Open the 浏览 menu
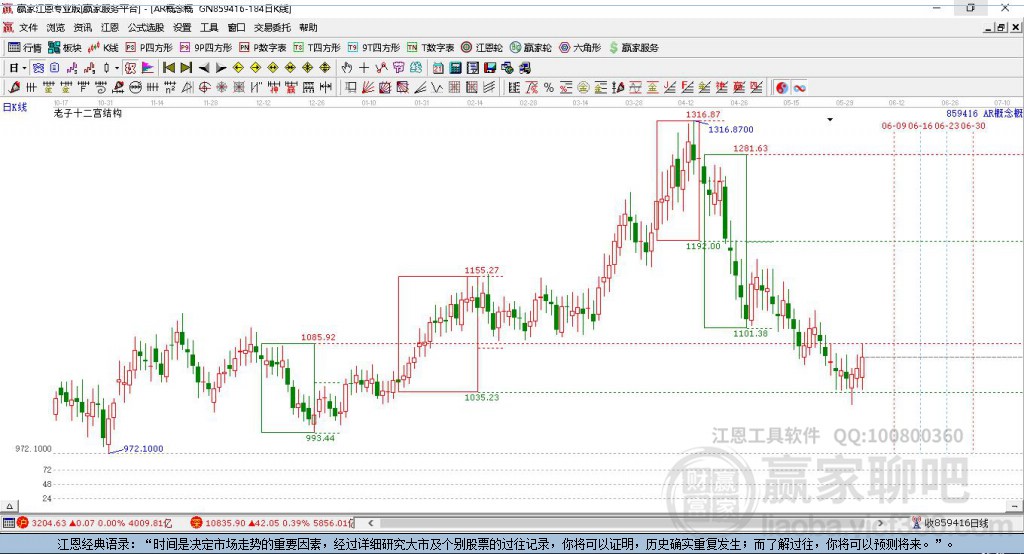This screenshot has height=554, width=1024. [x=56, y=27]
